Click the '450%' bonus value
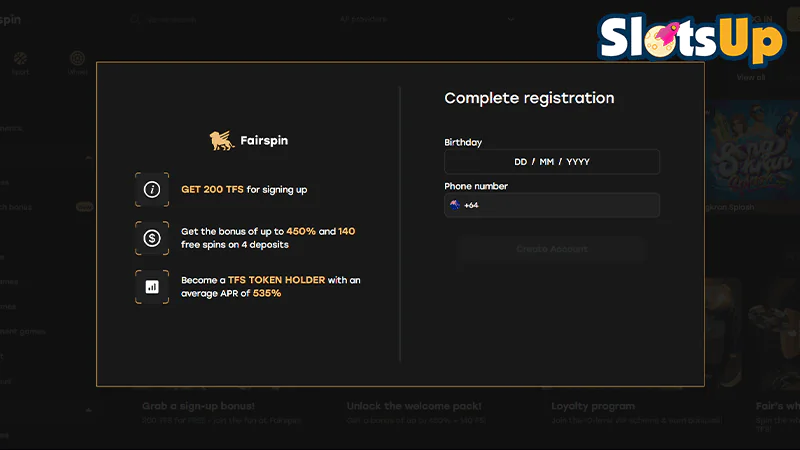 [301, 231]
